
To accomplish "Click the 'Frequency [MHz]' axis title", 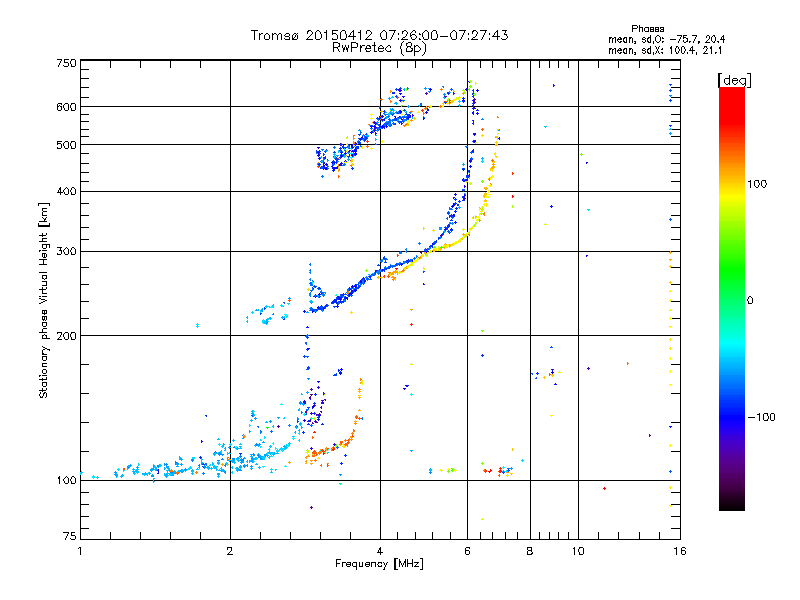I will (x=379, y=564).
